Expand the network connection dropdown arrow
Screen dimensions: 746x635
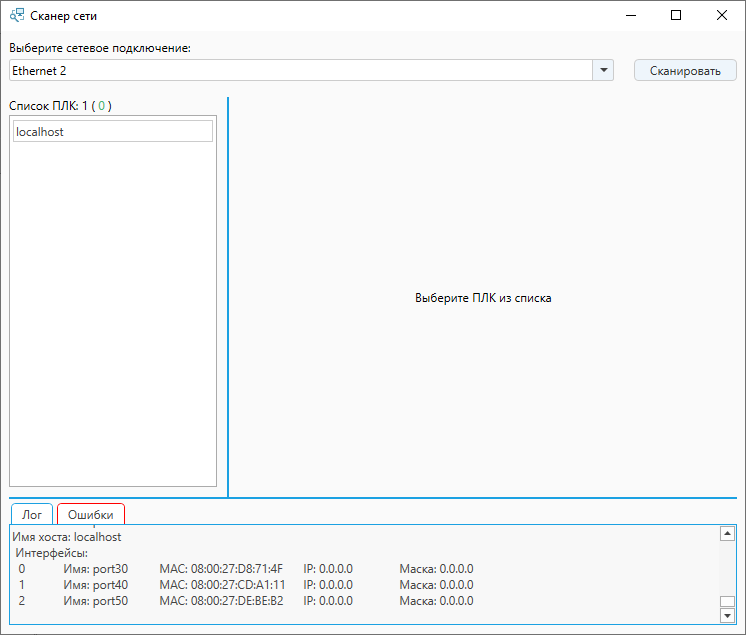(603, 71)
